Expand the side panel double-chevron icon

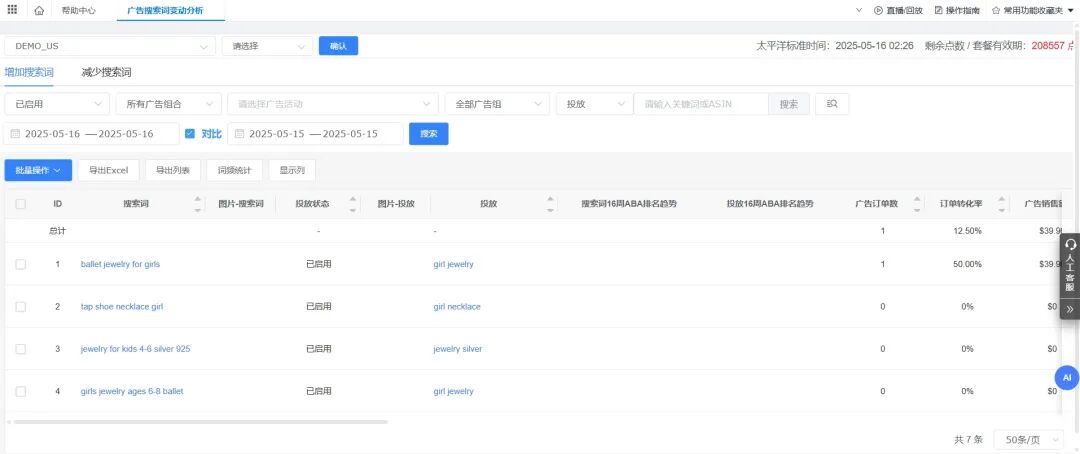coord(1070,309)
